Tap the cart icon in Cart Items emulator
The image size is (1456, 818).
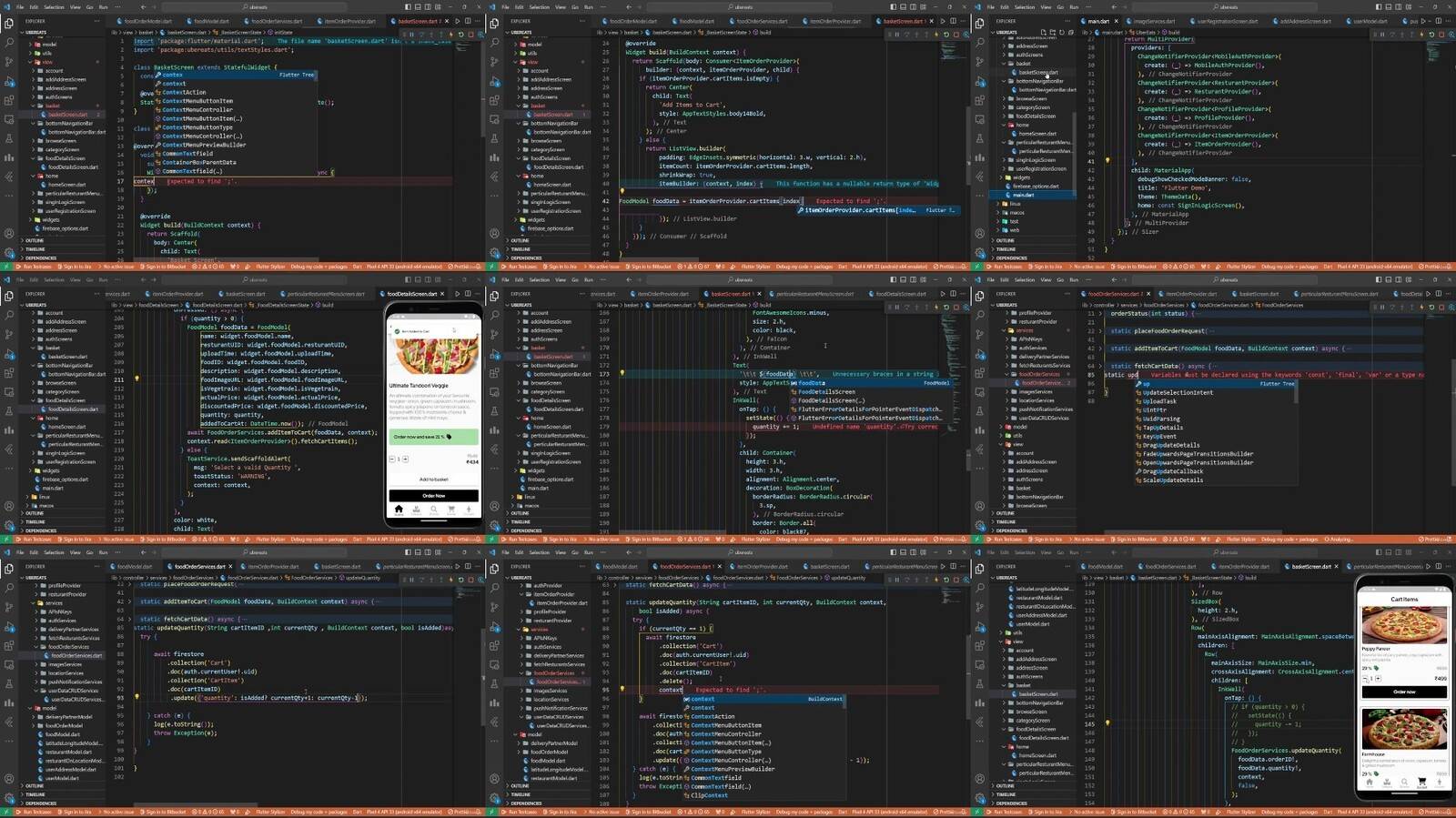[1421, 782]
